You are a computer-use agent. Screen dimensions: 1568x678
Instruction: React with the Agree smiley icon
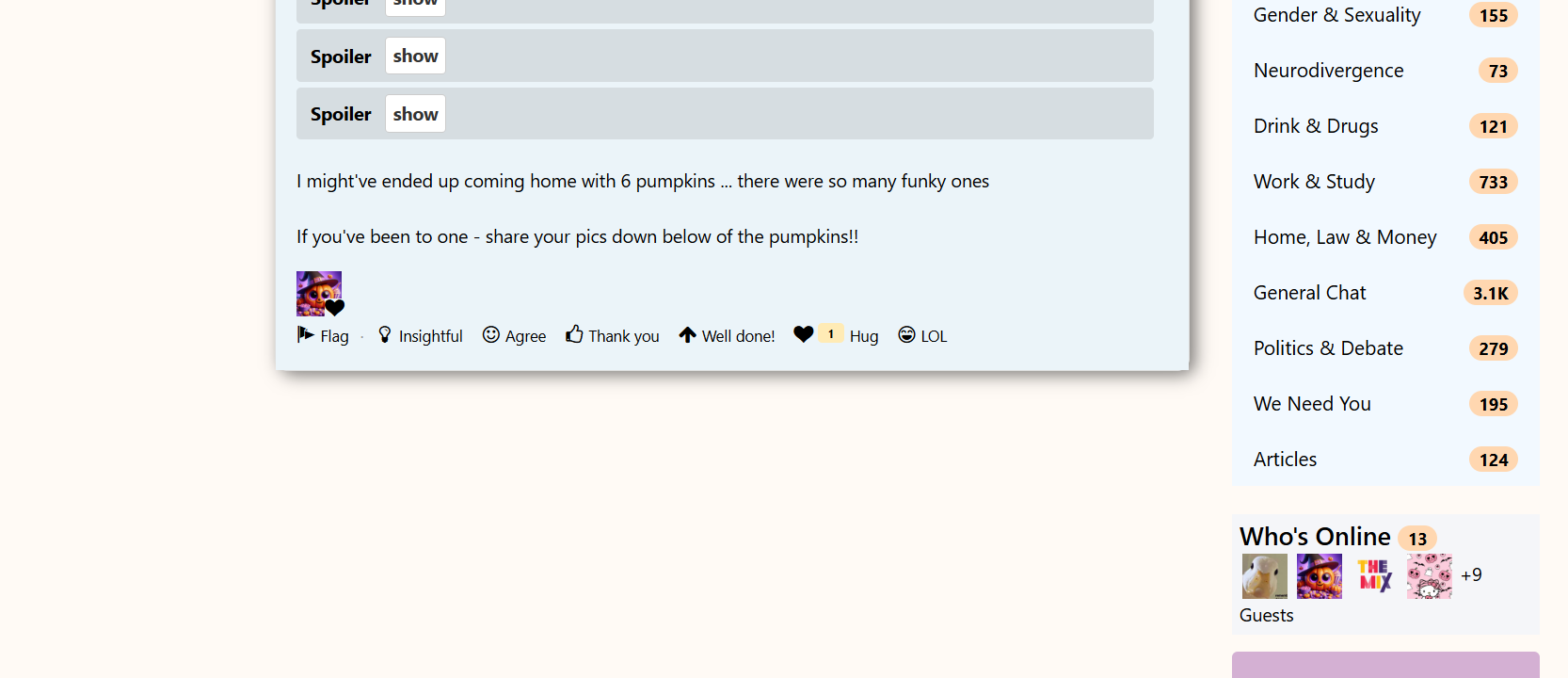pos(491,334)
